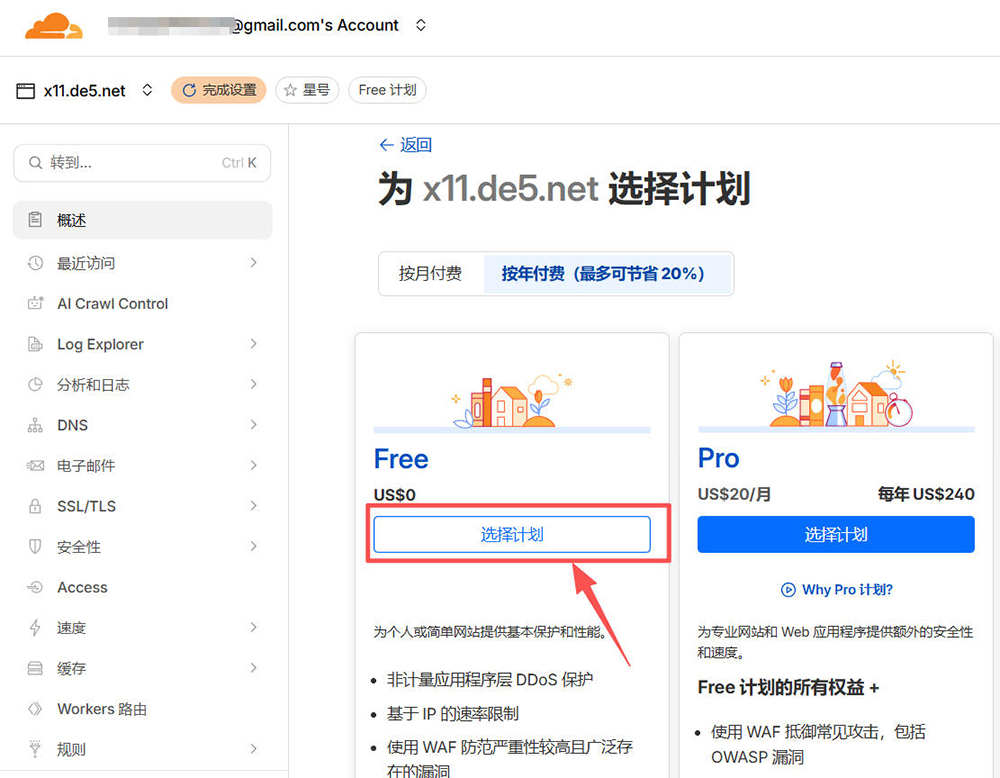Choose the Free plan 选择计划 button
The height and width of the screenshot is (778, 1000).
click(512, 535)
